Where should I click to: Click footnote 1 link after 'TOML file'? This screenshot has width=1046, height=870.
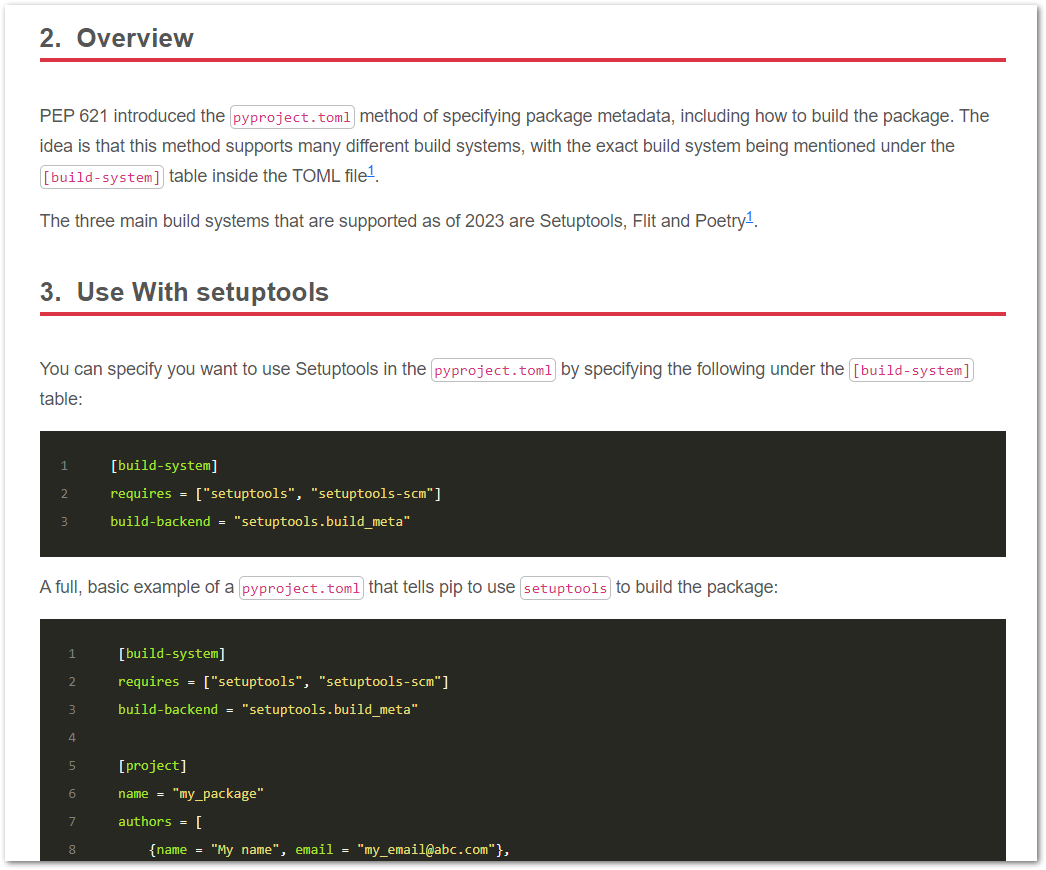tap(371, 172)
